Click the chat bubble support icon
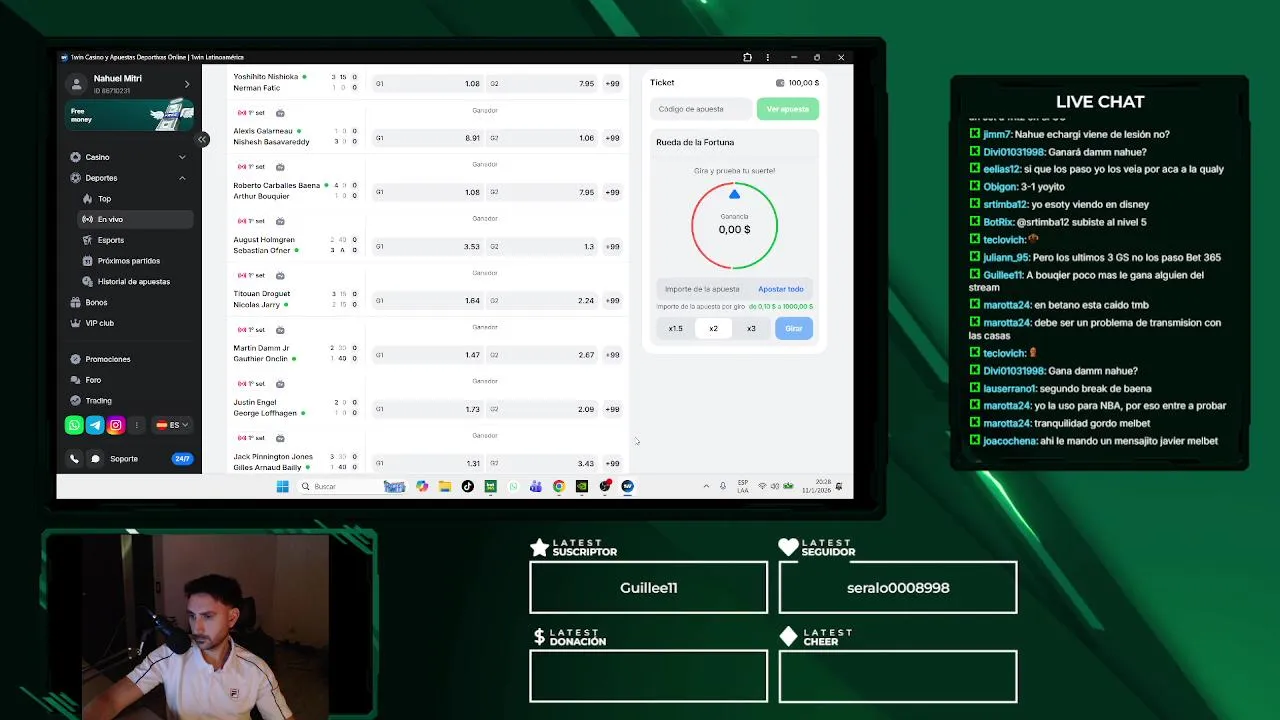The width and height of the screenshot is (1280, 720). click(x=95, y=459)
